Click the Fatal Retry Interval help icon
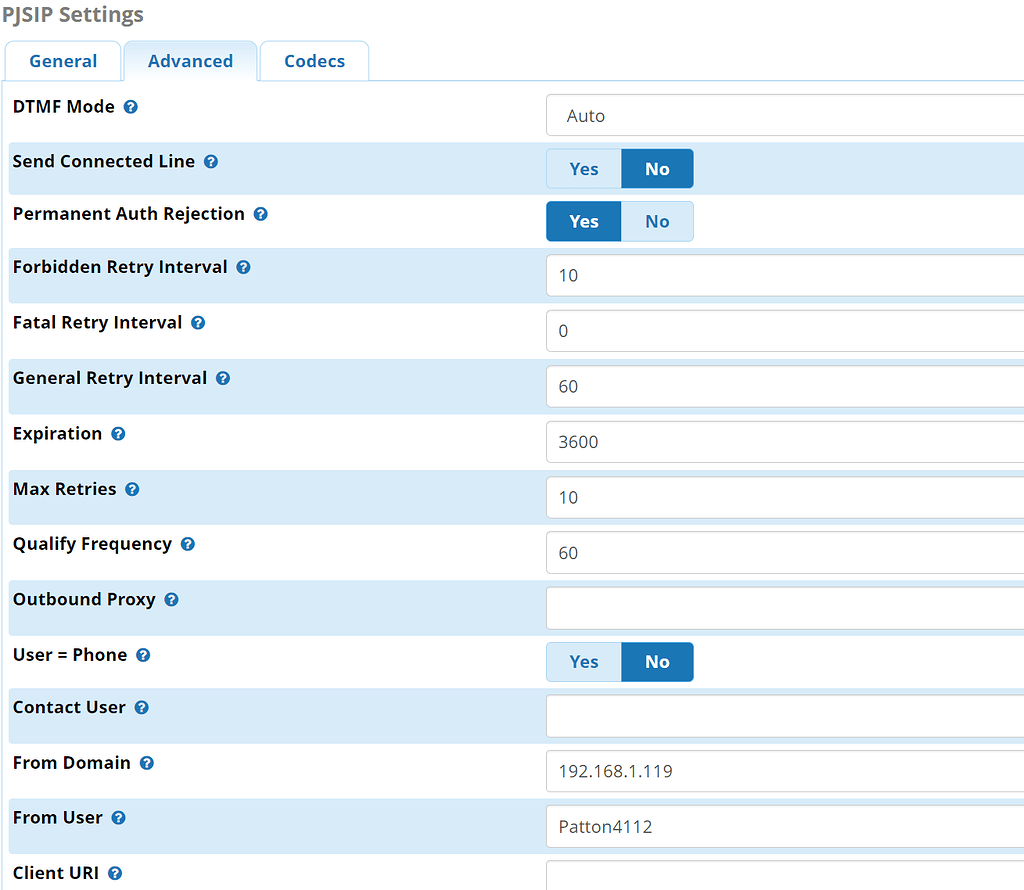 tap(197, 322)
